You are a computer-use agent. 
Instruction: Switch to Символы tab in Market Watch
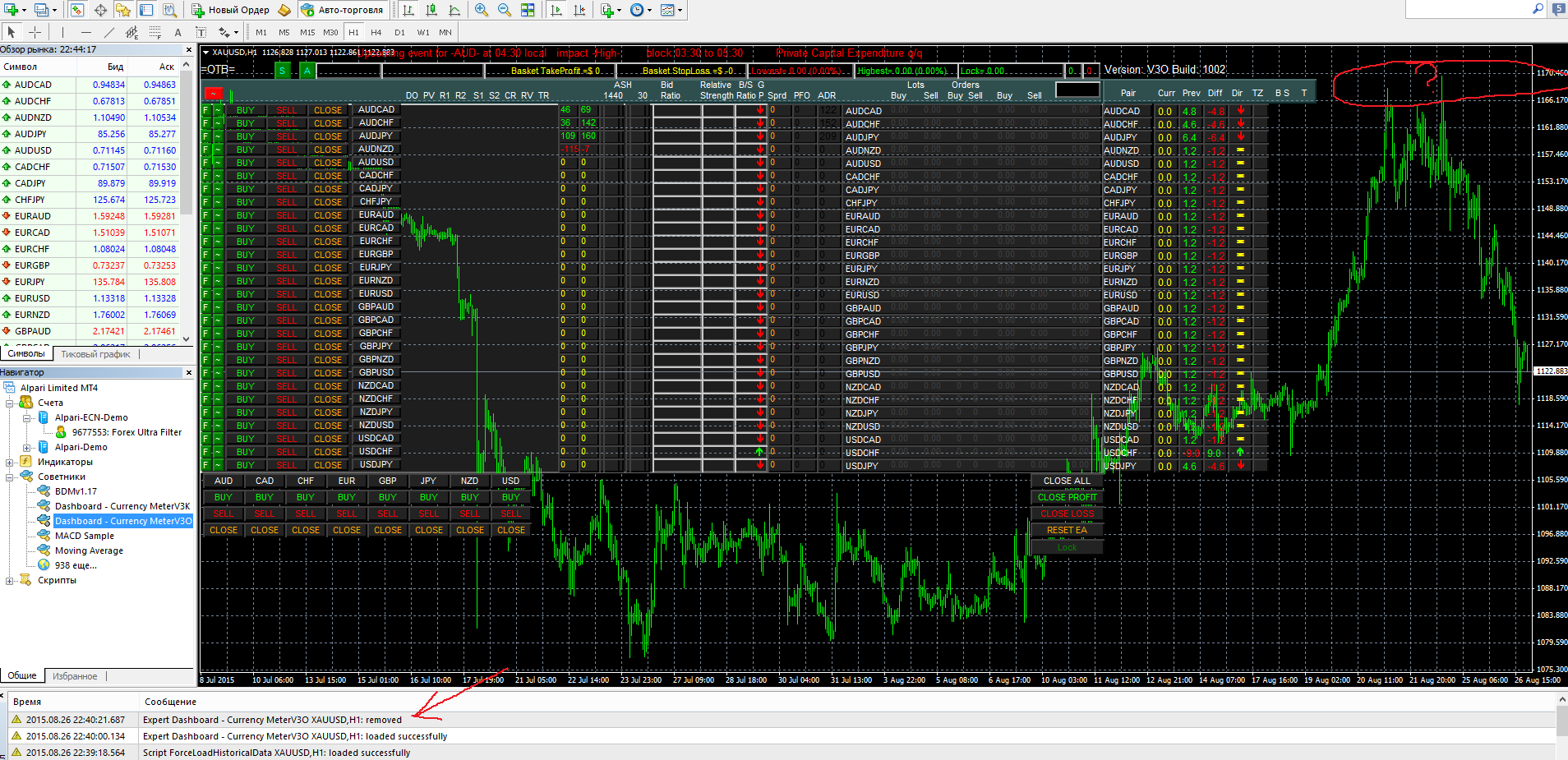(x=26, y=353)
